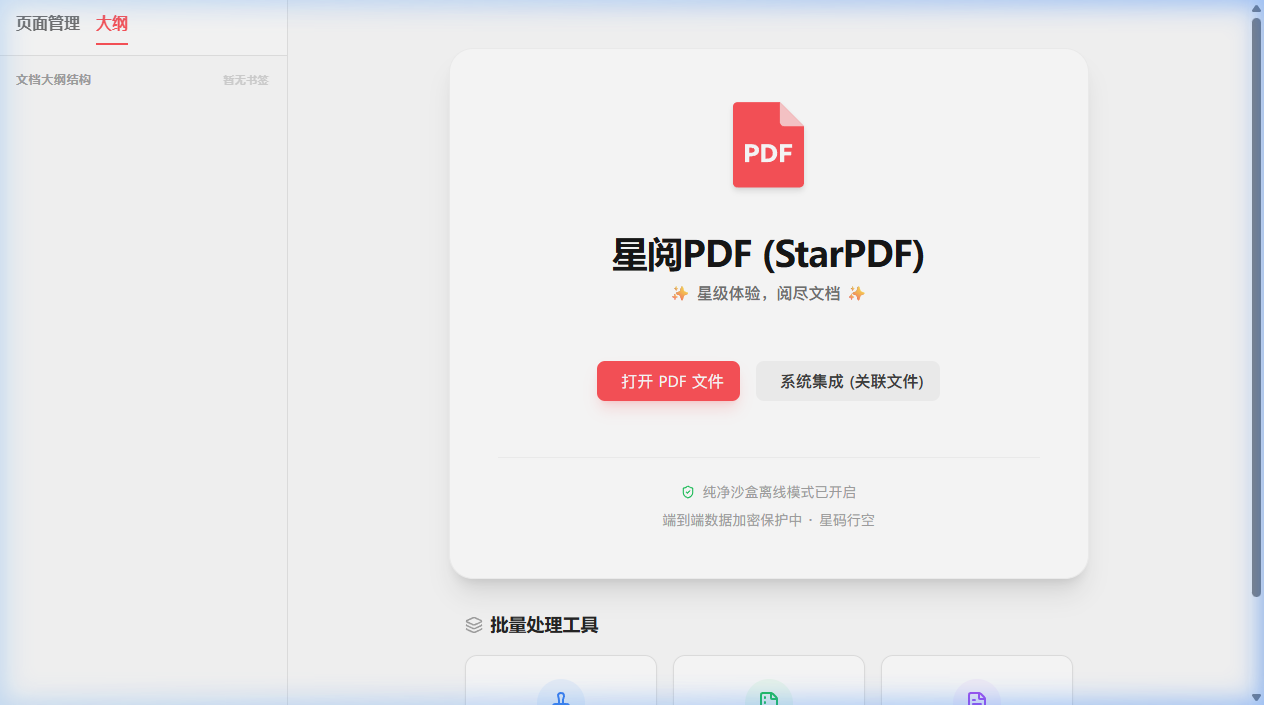Image resolution: width=1264 pixels, height=705 pixels.
Task: Click the 打开 PDF 文件 button
Action: (x=668, y=381)
